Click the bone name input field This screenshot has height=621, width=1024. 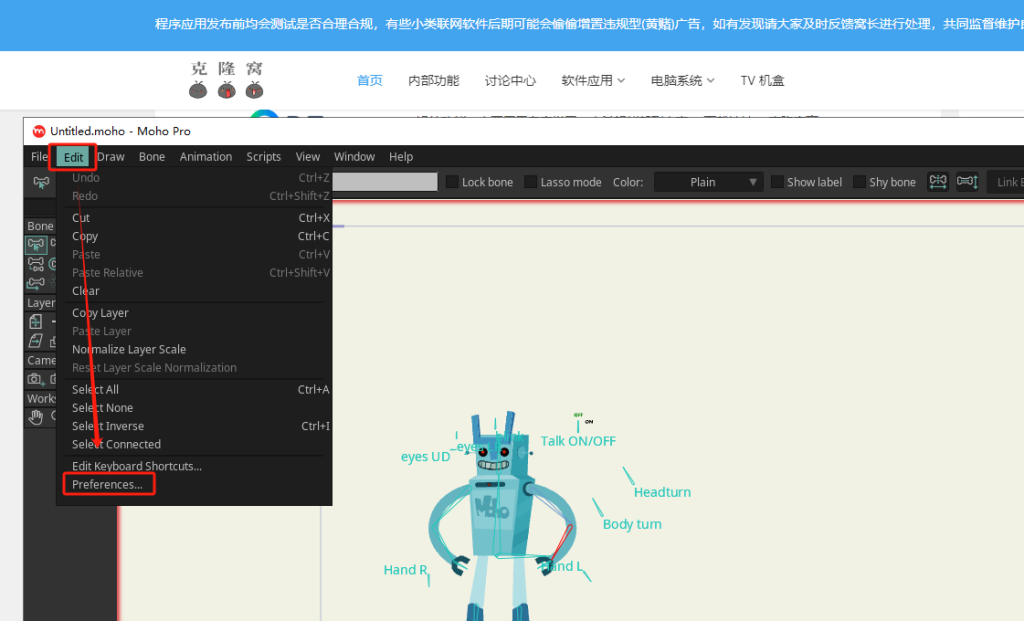385,182
